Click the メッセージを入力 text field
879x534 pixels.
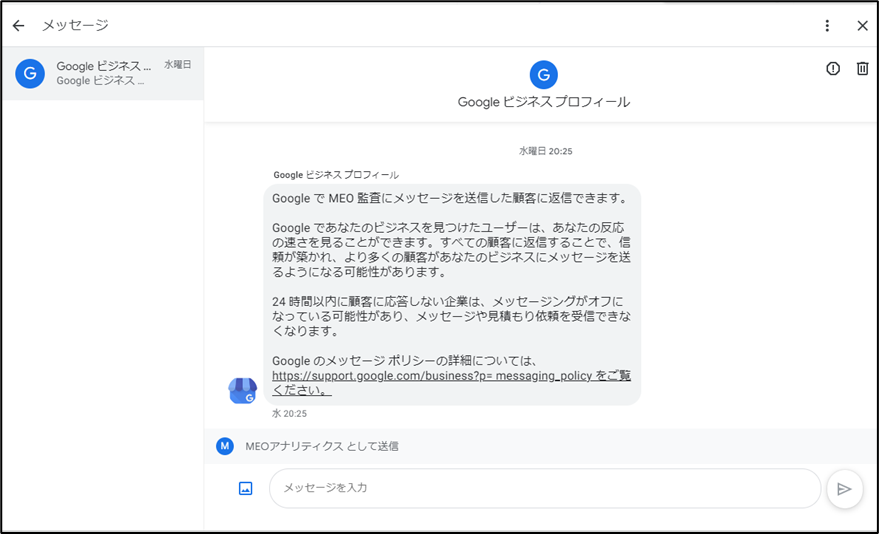pyautogui.click(x=545, y=488)
